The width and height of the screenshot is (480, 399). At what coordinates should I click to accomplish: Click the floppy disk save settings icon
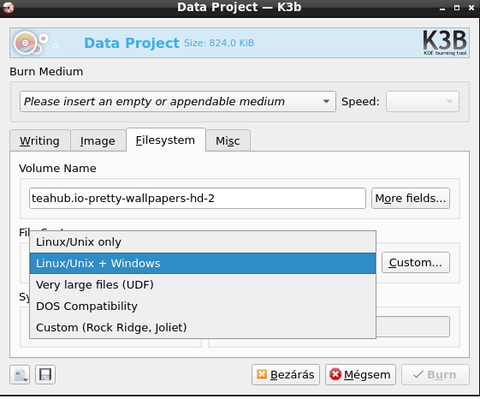pos(45,375)
